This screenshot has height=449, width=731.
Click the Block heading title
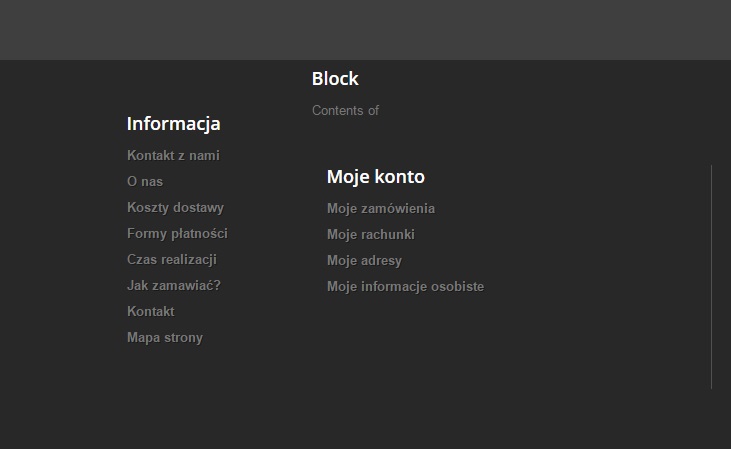click(x=335, y=79)
